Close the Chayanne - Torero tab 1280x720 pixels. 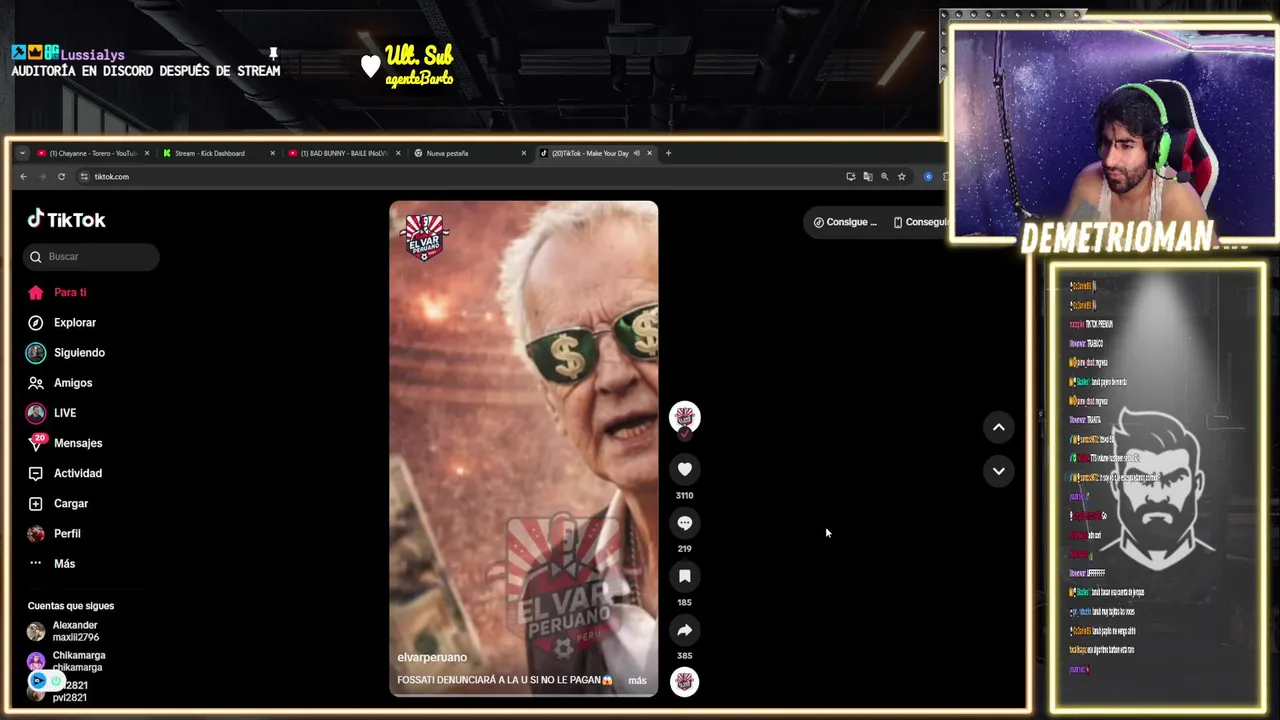[147, 153]
